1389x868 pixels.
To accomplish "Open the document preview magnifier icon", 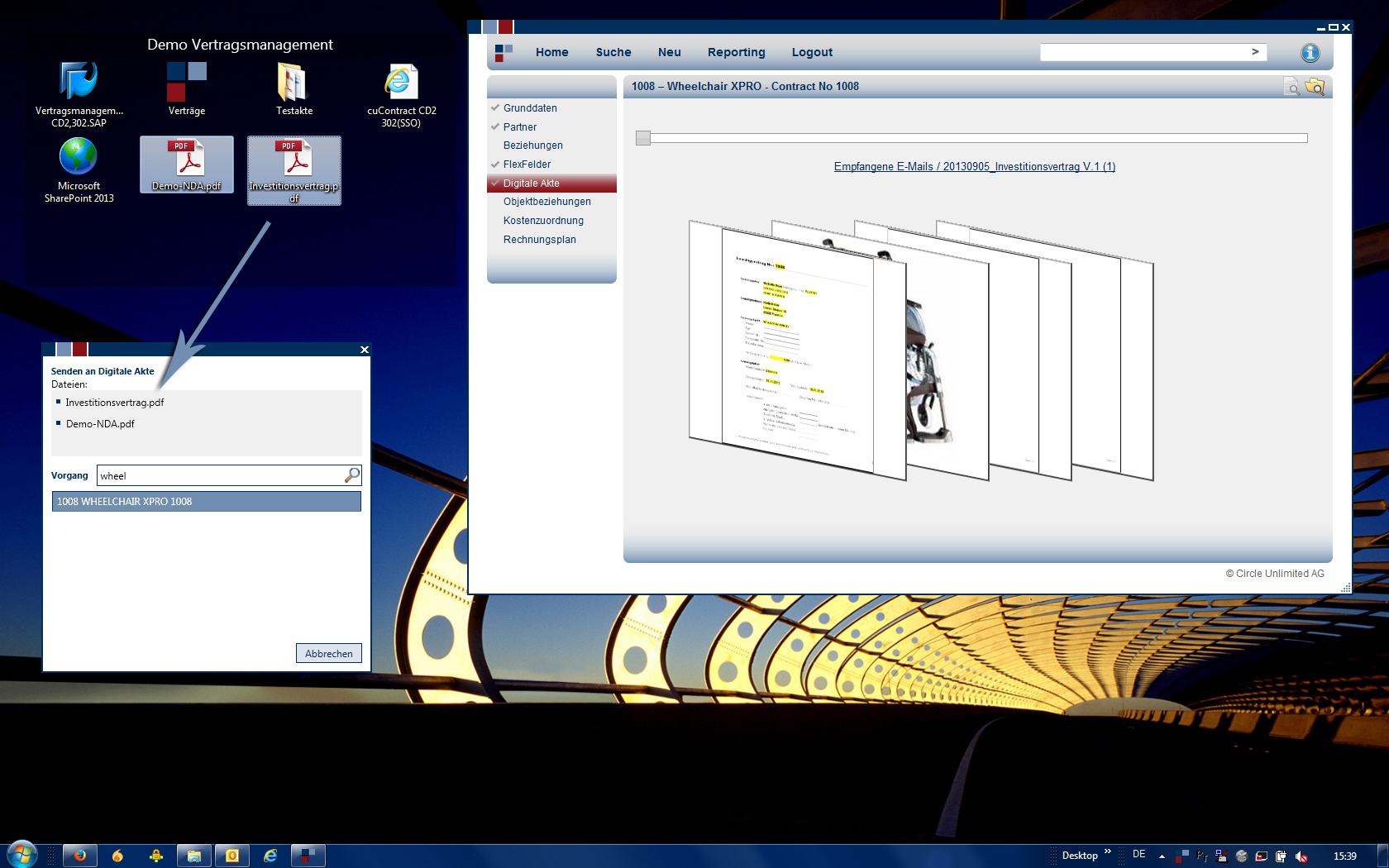I will tap(1292, 87).
